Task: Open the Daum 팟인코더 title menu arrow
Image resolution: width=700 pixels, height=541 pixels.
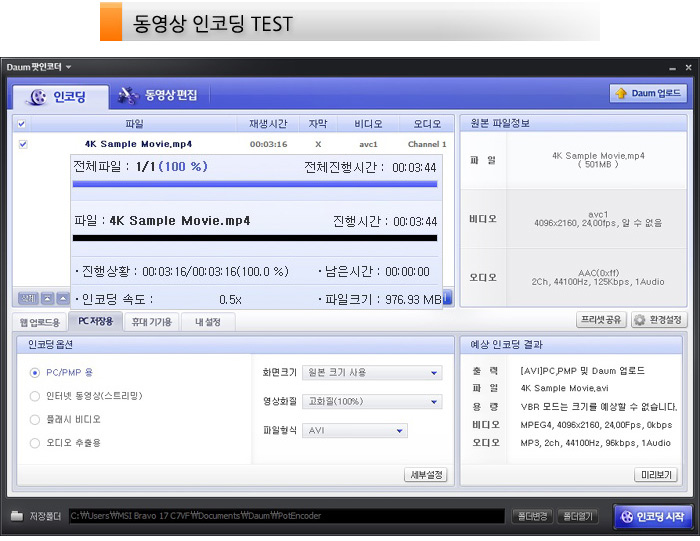Action: click(69, 67)
